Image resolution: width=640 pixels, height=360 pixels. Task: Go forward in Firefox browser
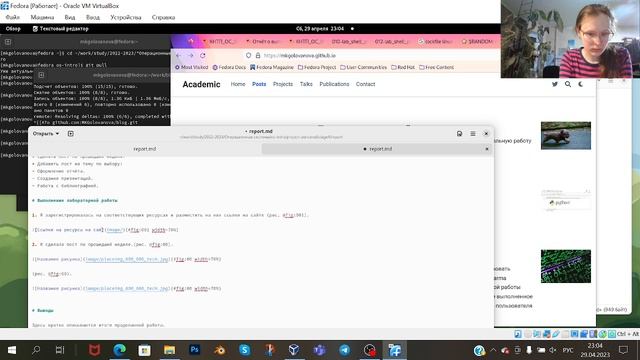(191, 56)
